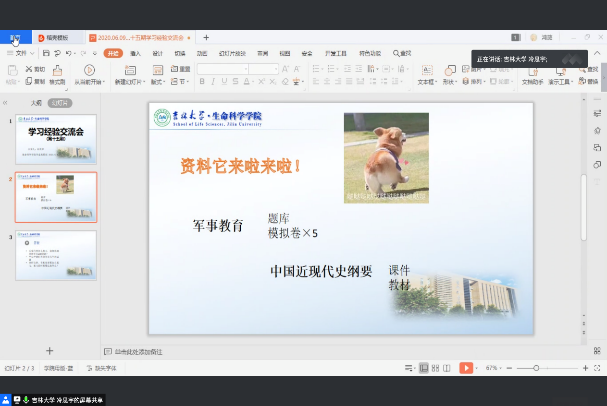
Task: Click the zoom slider in the status bar
Action: coord(537,368)
